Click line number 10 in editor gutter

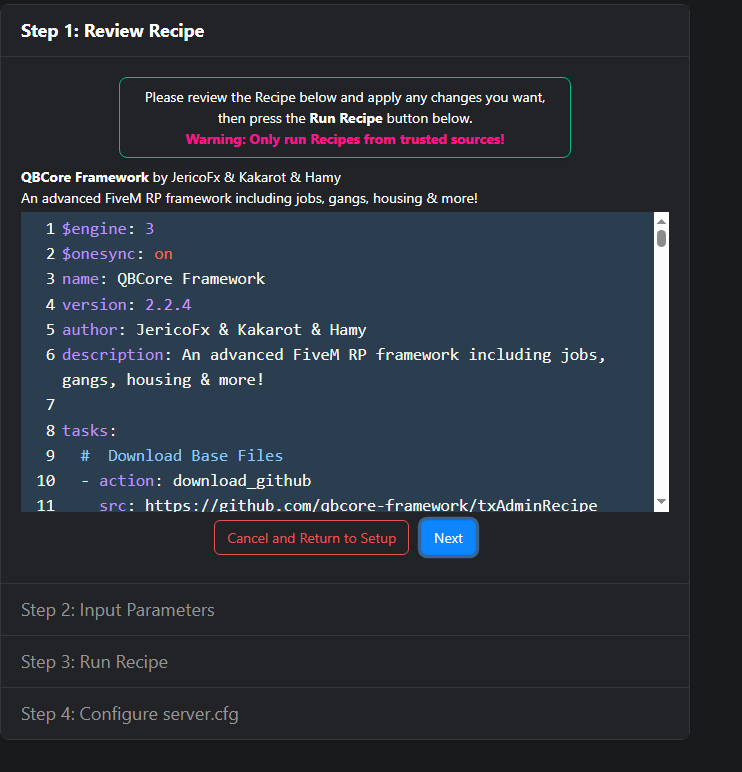click(46, 481)
